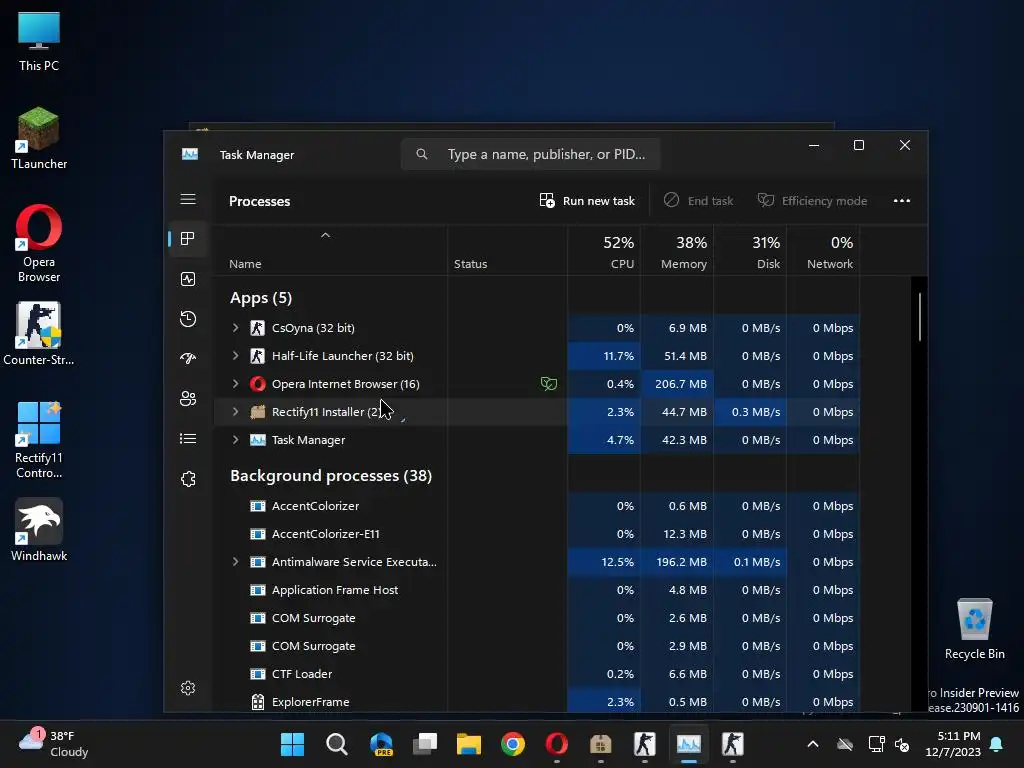1024x768 pixels.
Task: Click the Edge Preview taskbar icon
Action: (x=381, y=744)
